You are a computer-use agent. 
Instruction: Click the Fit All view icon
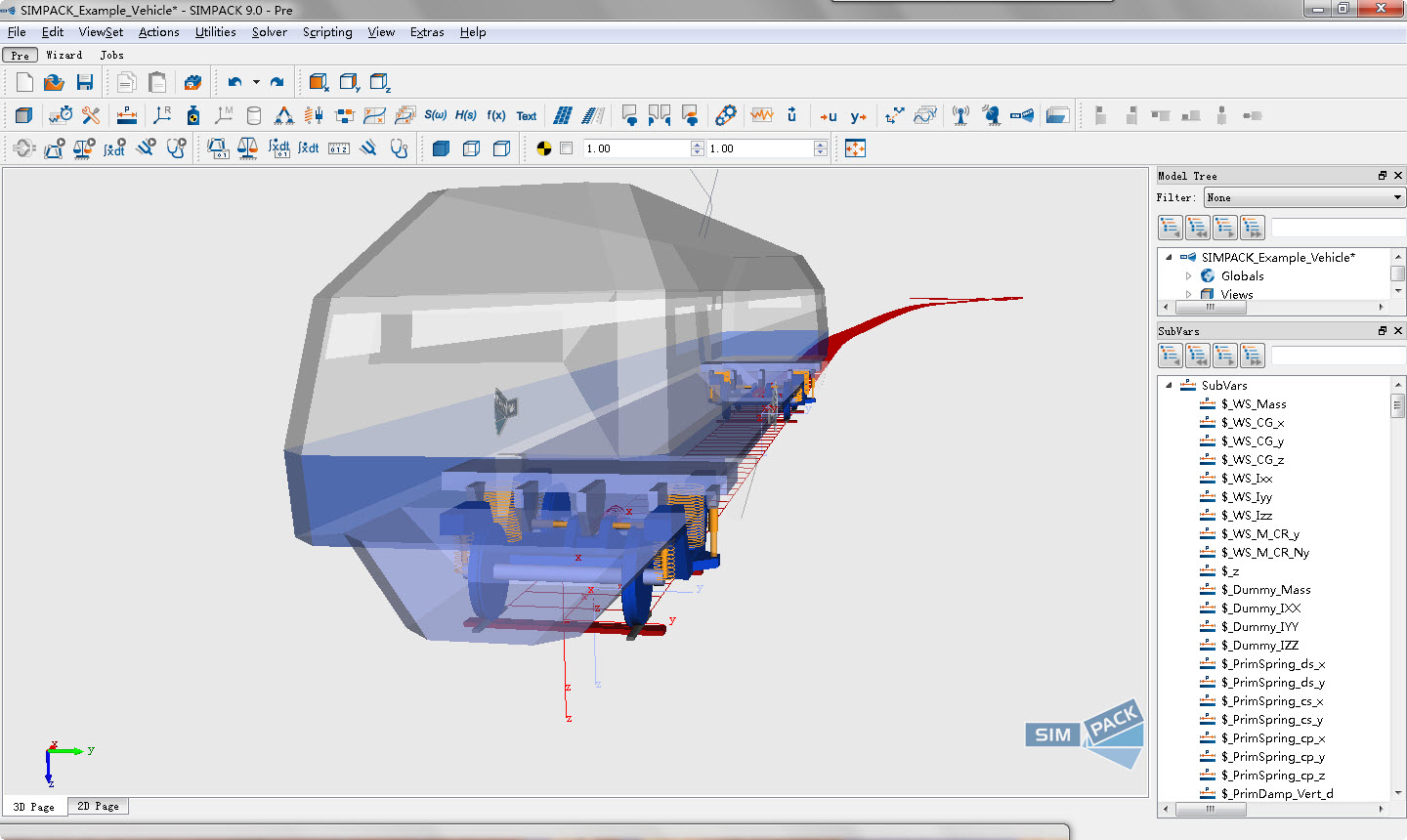pyautogui.click(x=856, y=148)
